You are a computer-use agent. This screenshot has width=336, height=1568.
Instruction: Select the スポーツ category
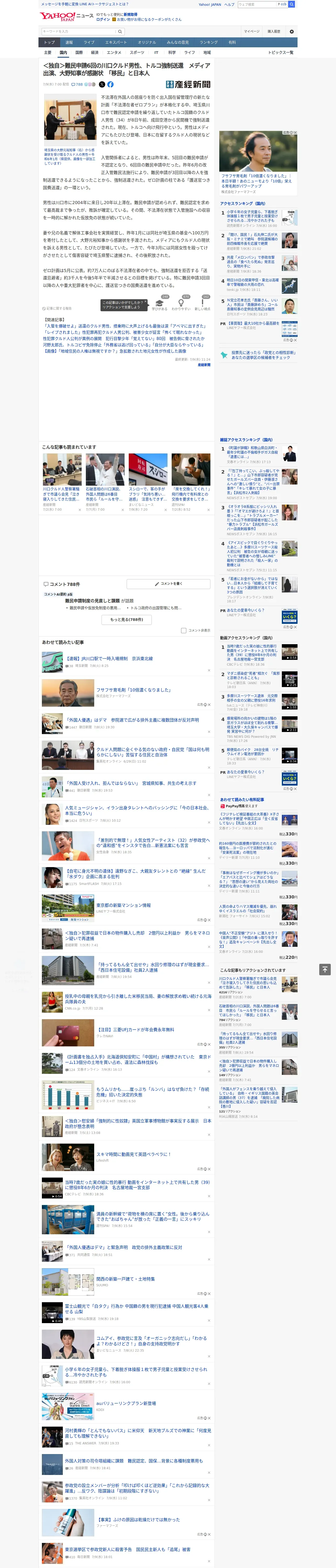[x=137, y=52]
